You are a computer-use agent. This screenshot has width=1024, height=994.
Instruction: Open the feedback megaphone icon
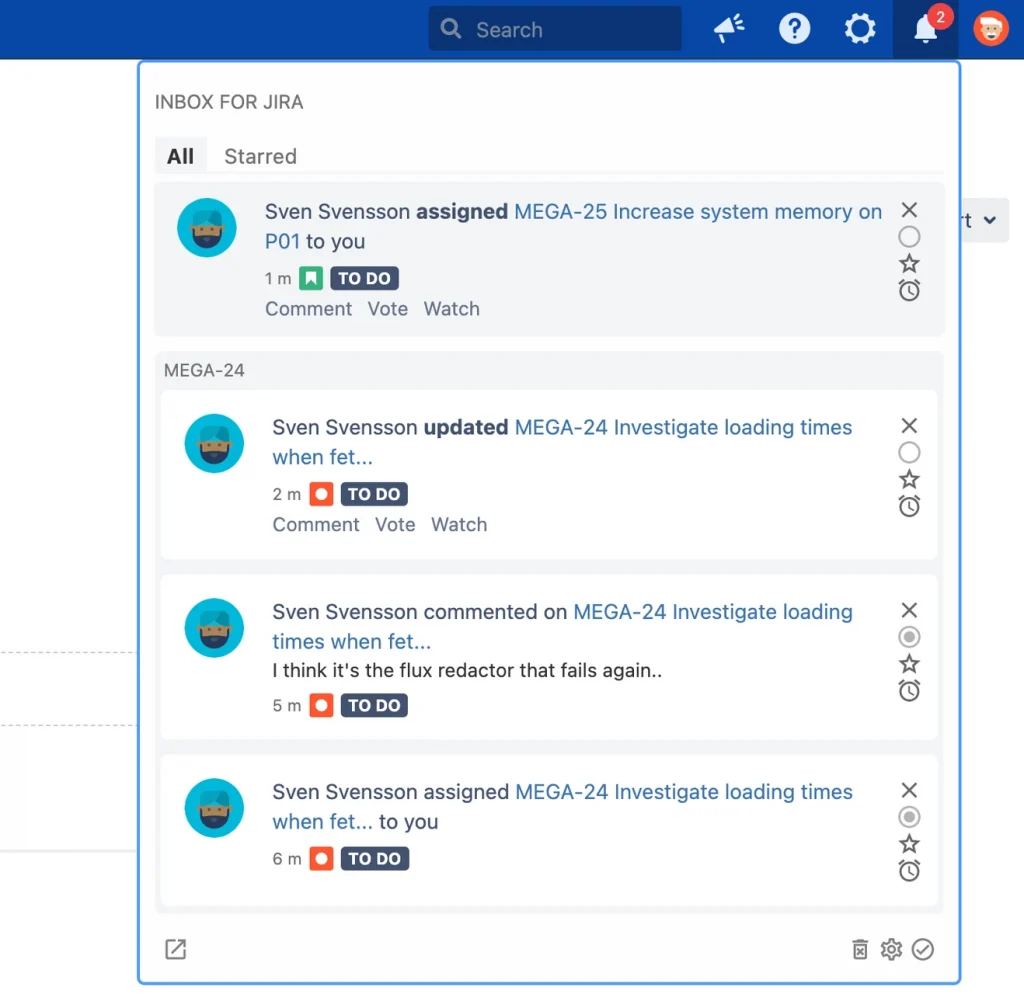[x=729, y=29]
